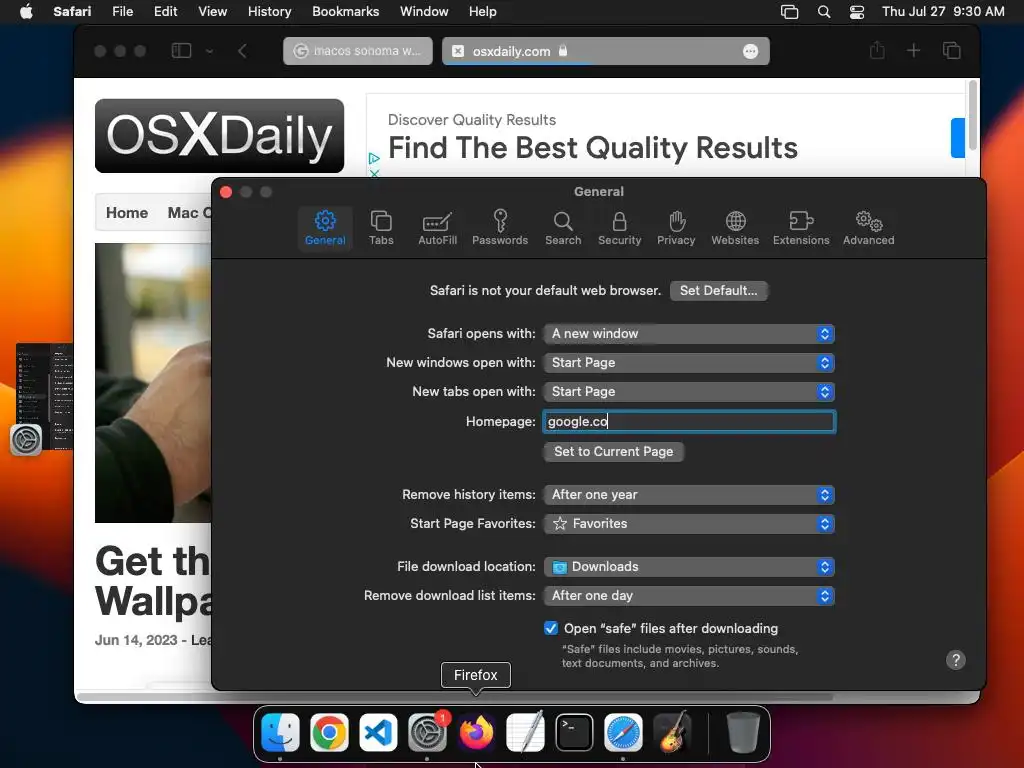Open the tab group chevron next to sidebar icon
Image resolution: width=1024 pixels, height=768 pixels.
point(209,51)
